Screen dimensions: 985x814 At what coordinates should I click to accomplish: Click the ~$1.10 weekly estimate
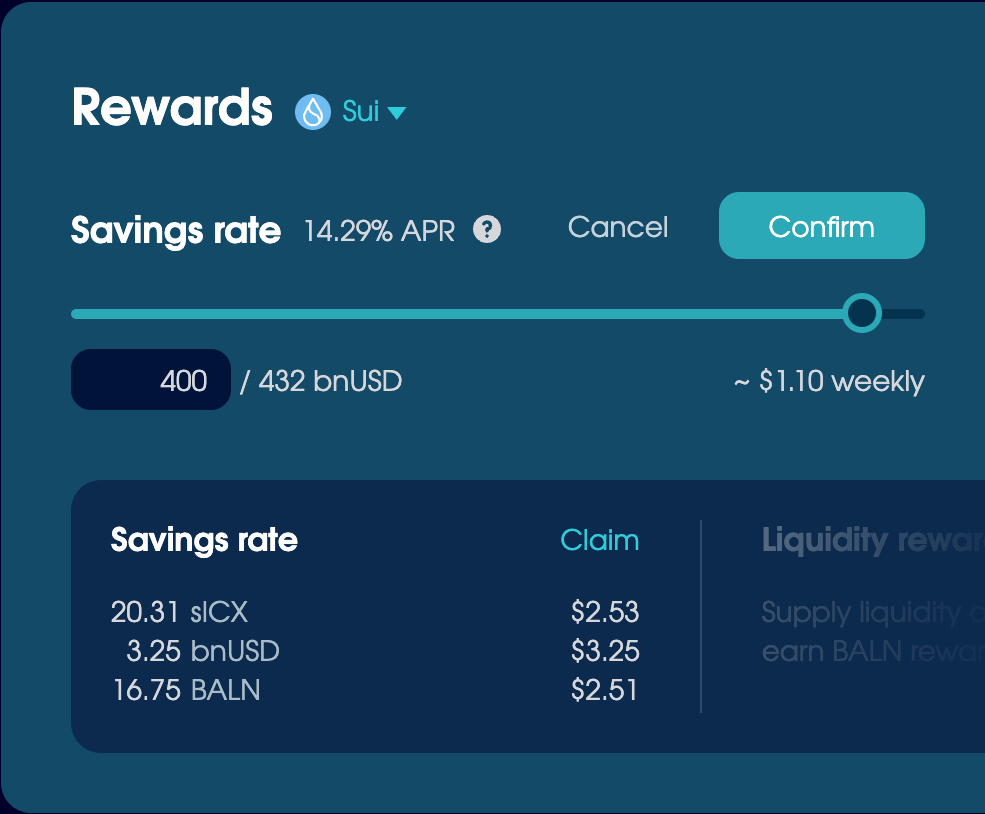[x=828, y=381]
